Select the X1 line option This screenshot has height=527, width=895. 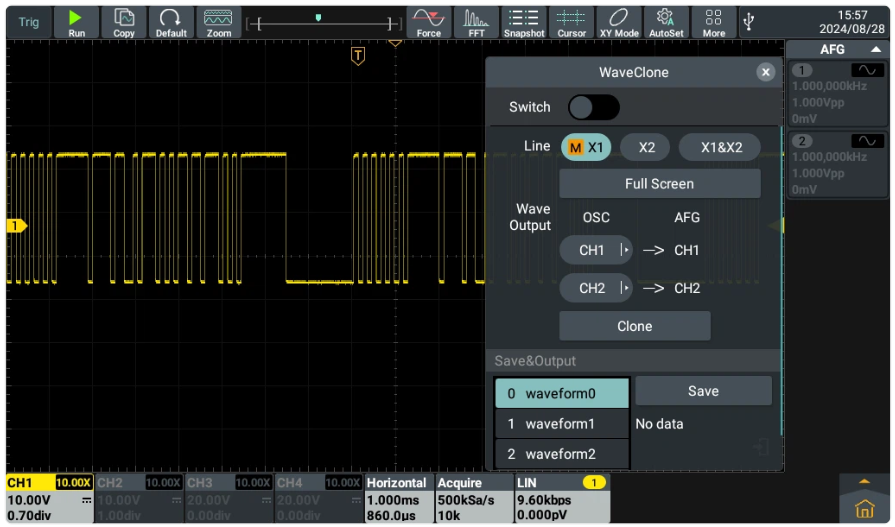coord(586,147)
